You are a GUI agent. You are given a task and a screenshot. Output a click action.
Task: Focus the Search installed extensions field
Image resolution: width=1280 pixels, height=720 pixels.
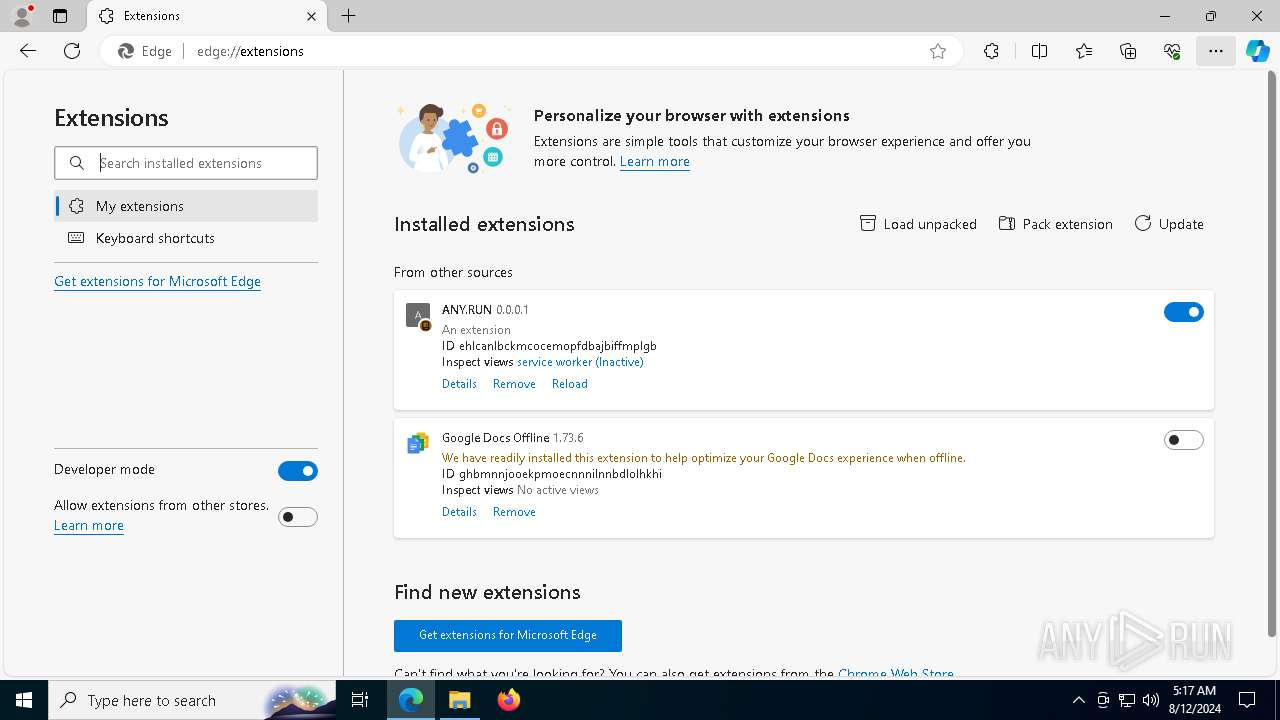[x=186, y=163]
